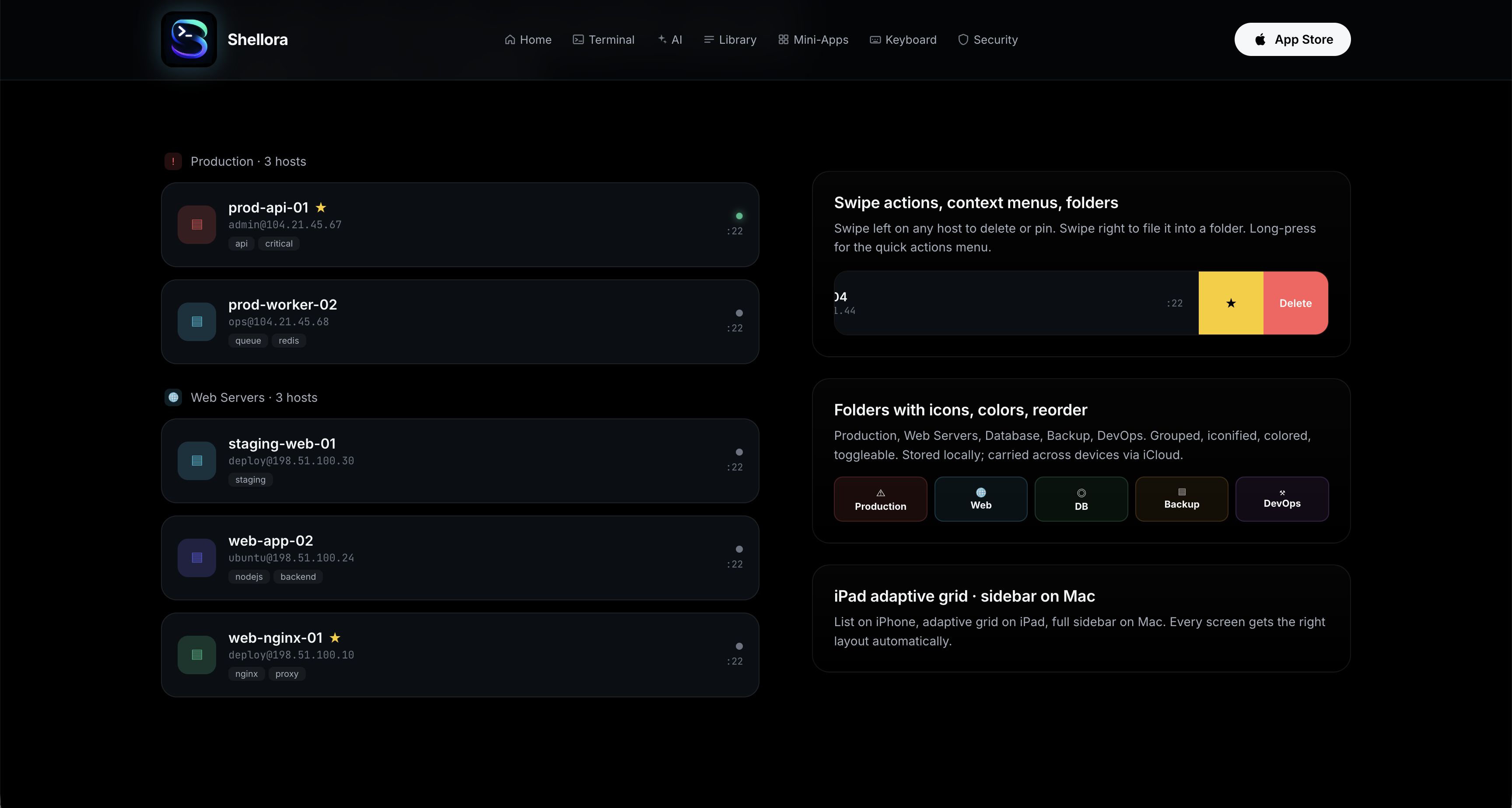Go to the Mini-Apps nav item
This screenshot has height=808, width=1512.
pos(813,40)
